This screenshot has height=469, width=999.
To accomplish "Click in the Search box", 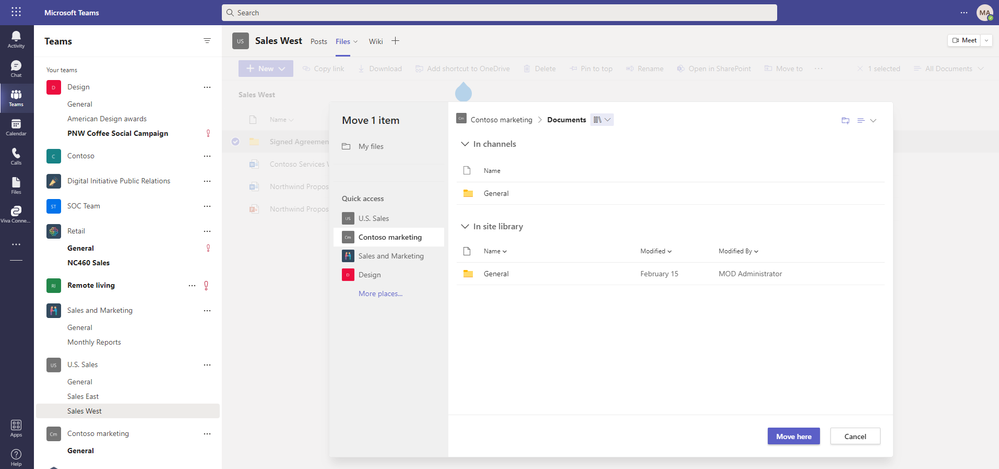I will tap(499, 13).
